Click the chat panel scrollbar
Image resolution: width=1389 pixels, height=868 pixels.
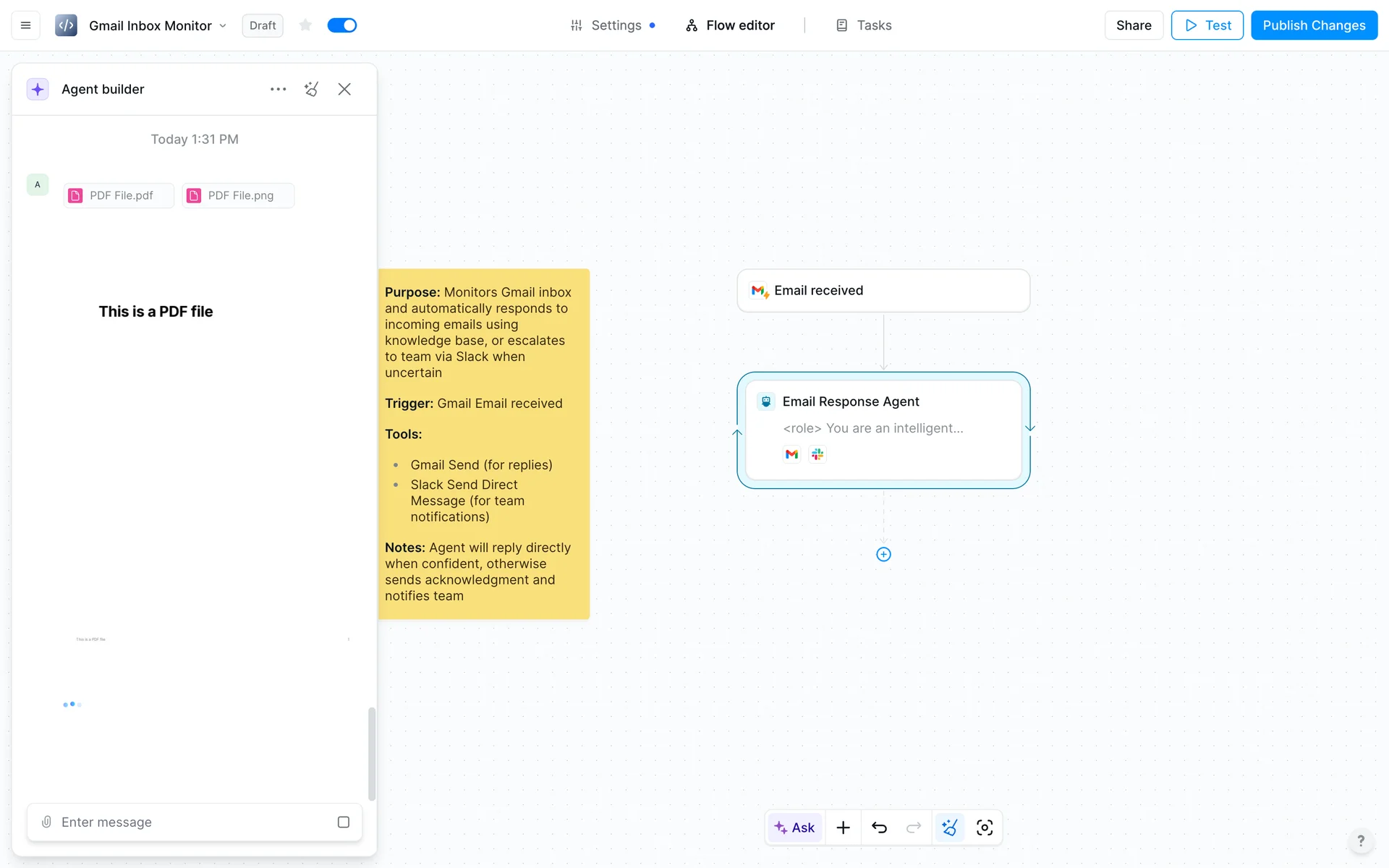pos(372,752)
